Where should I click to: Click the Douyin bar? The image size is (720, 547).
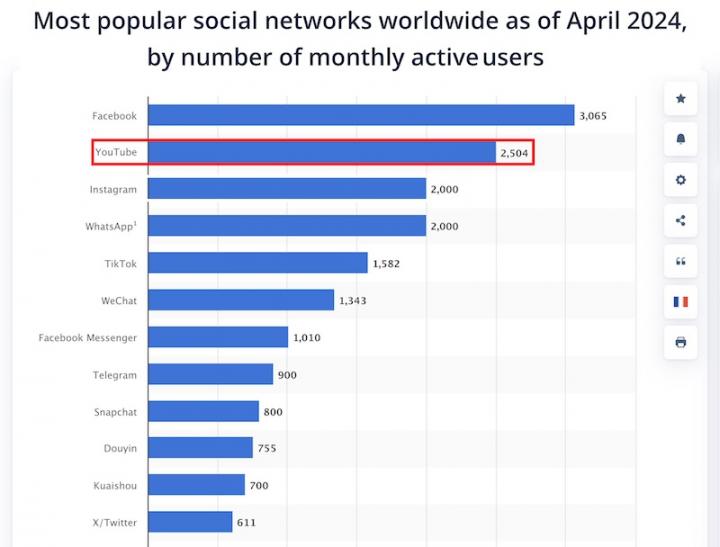tap(200, 448)
